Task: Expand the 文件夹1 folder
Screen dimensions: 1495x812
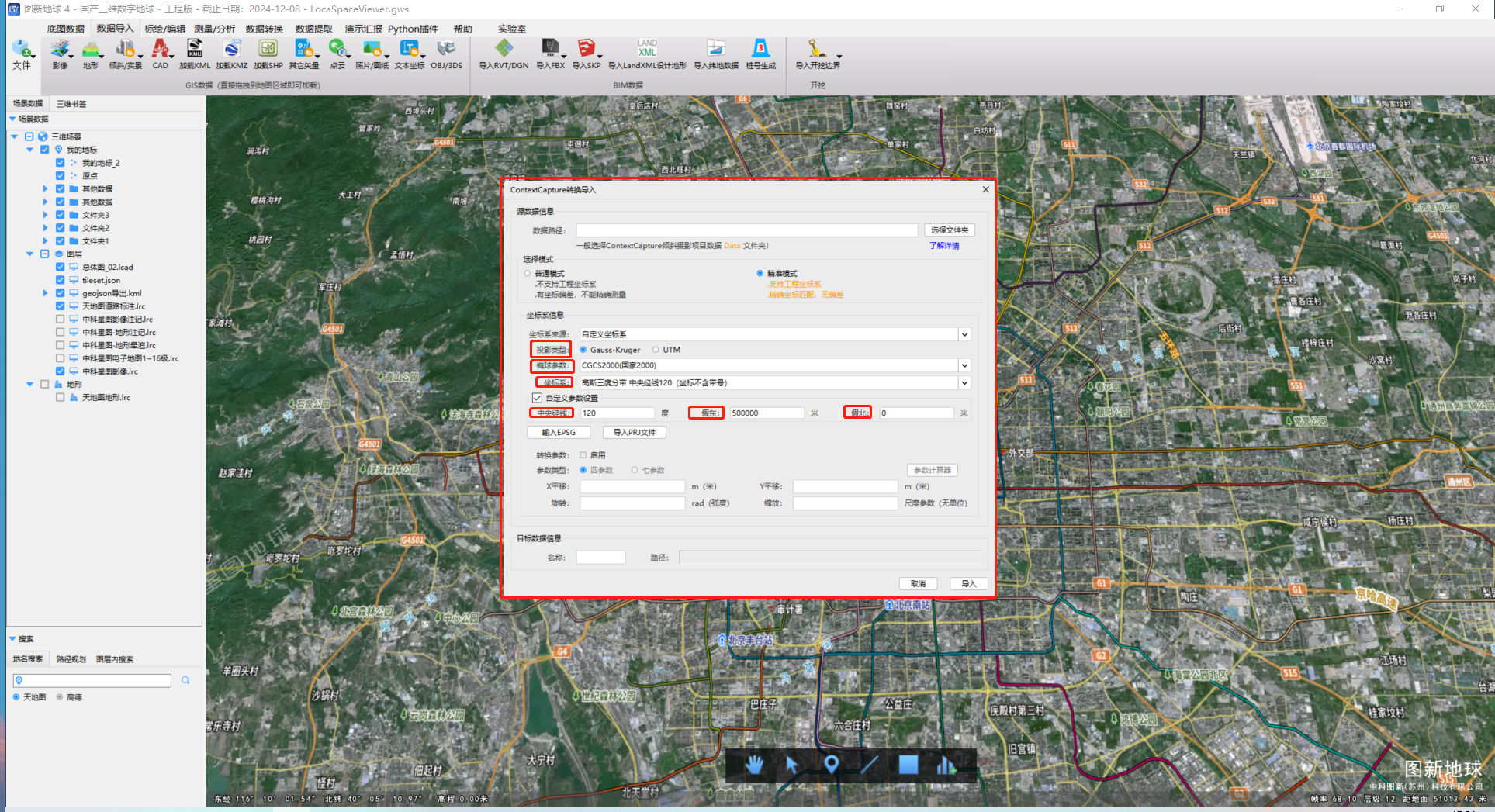Action: [45, 241]
